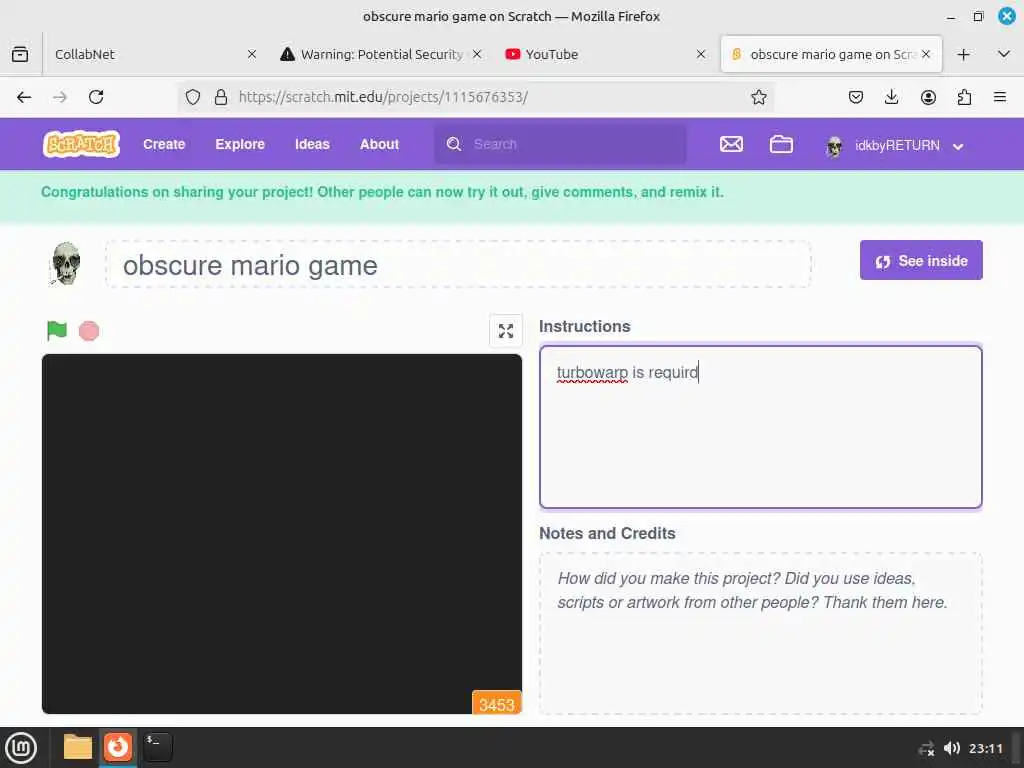Click the See inside button
1024x768 pixels.
921,261
